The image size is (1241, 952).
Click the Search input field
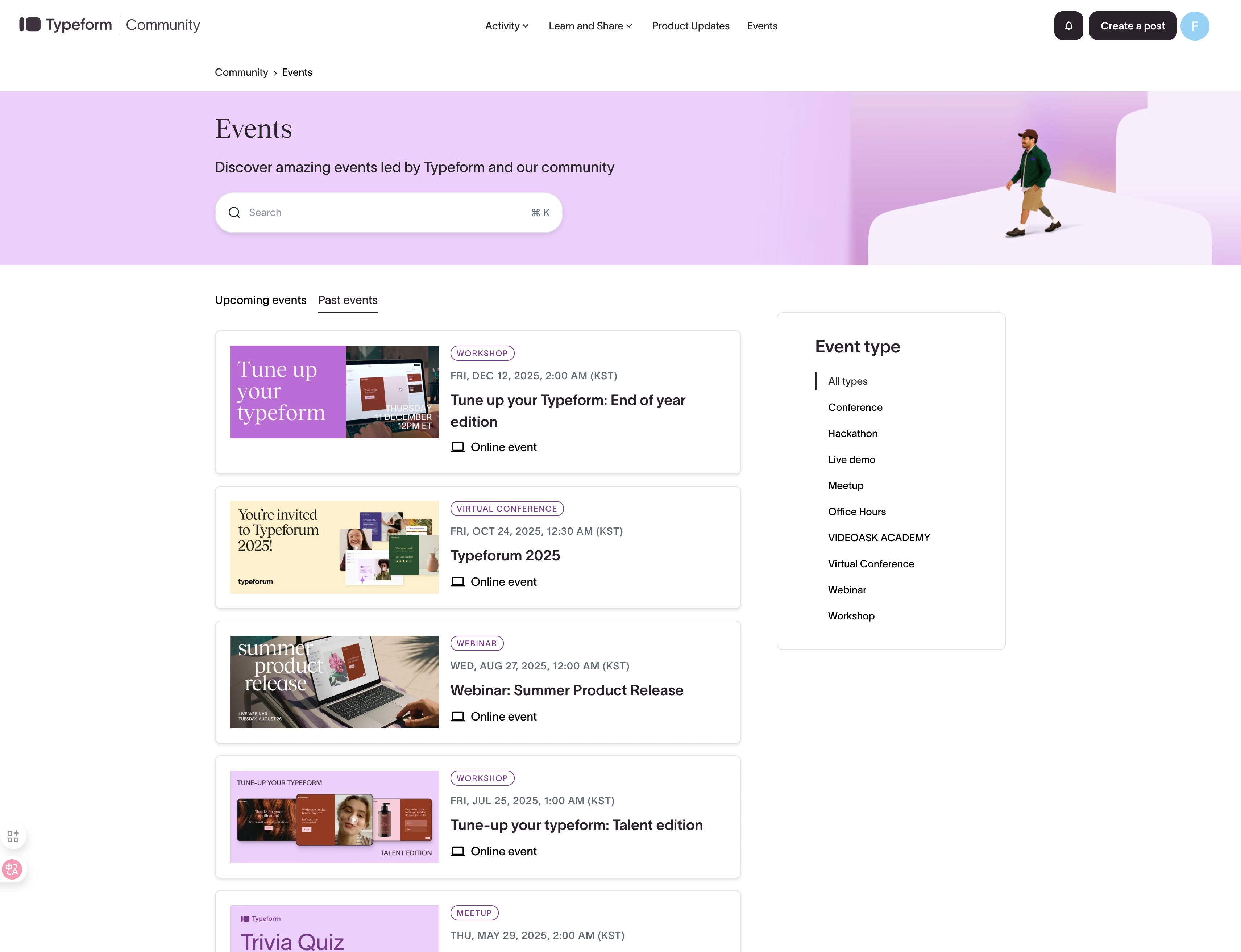coord(386,213)
